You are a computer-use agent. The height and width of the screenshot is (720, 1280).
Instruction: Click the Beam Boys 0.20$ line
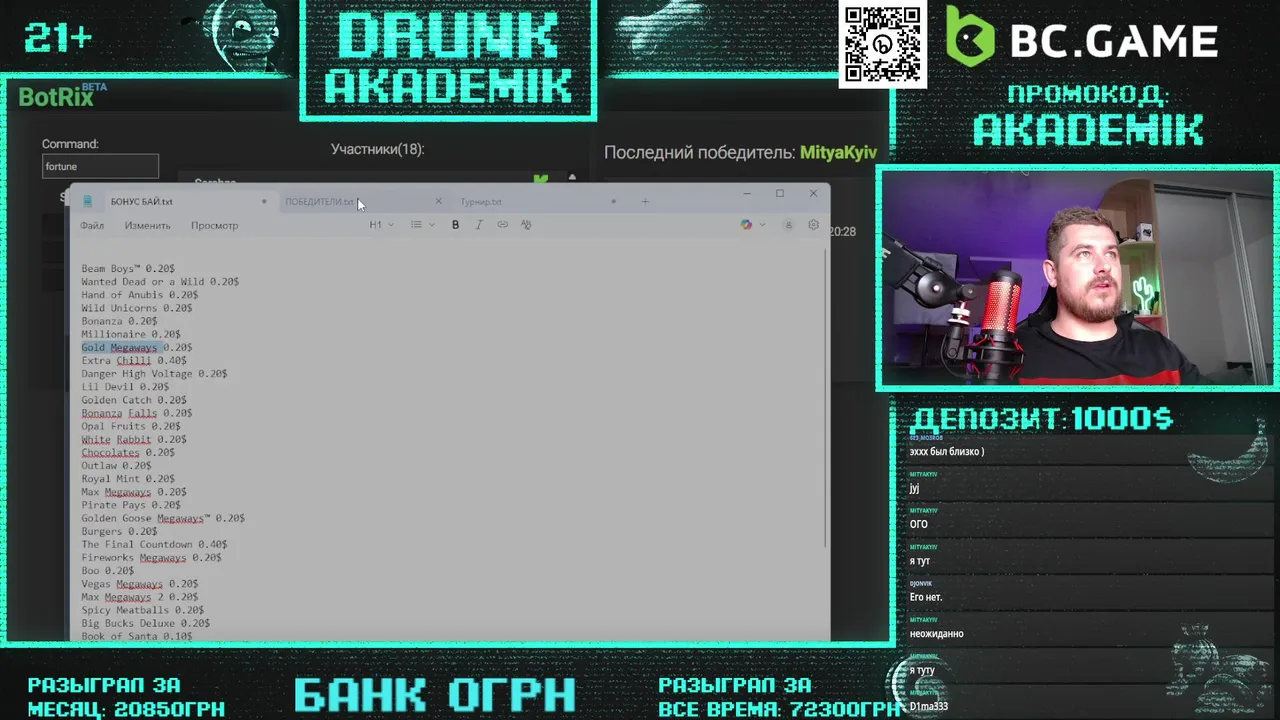pyautogui.click(x=128, y=268)
